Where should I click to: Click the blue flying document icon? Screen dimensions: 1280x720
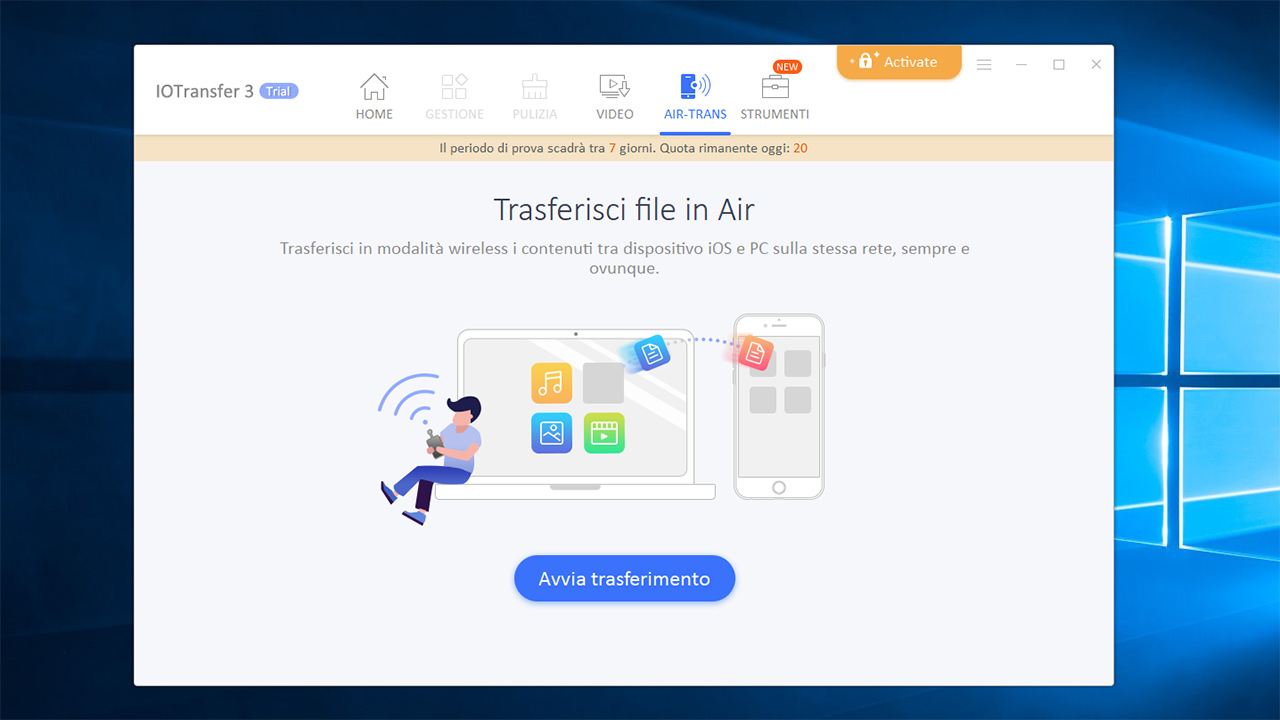tap(652, 353)
